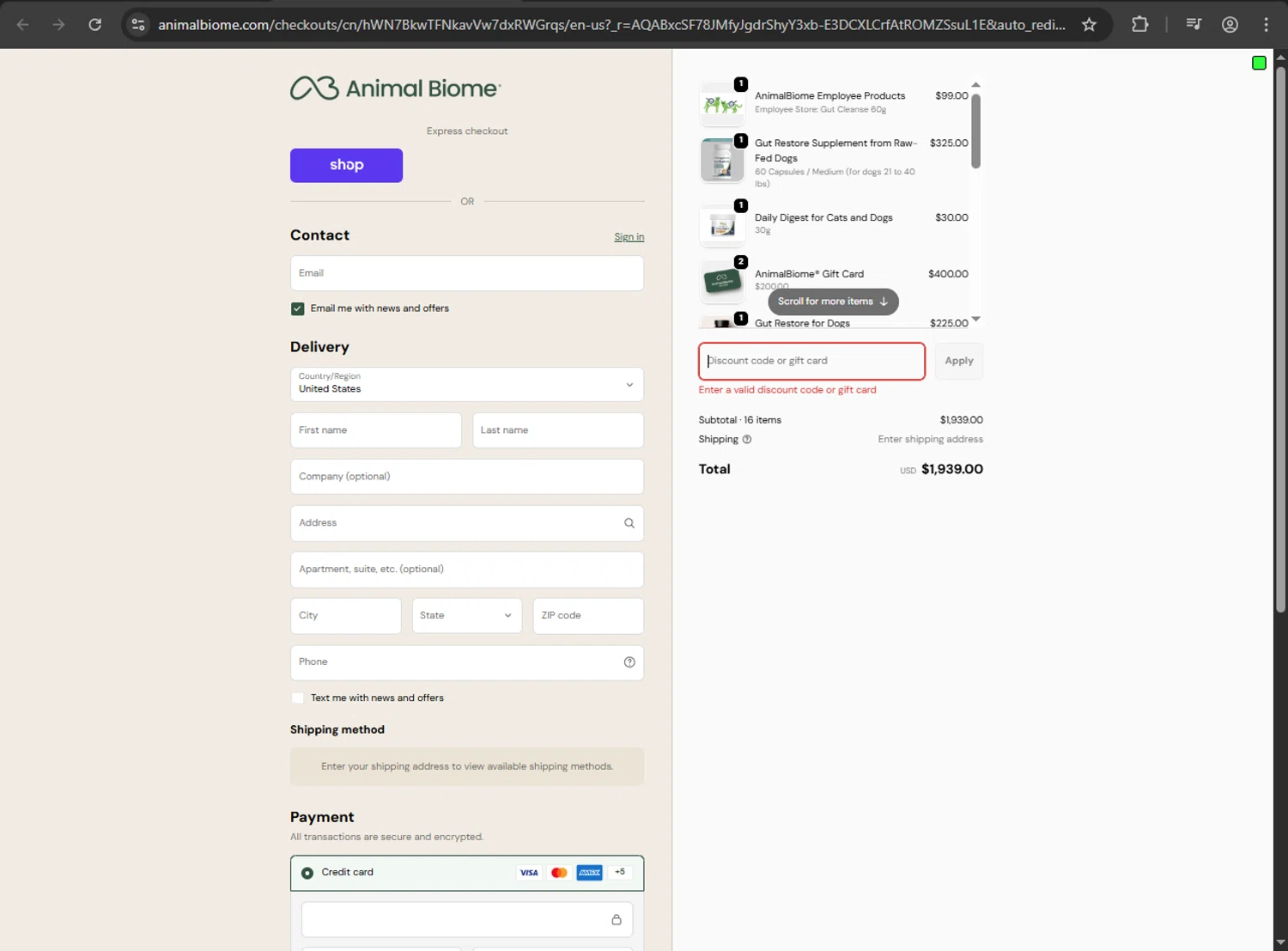
Task: Click the 'Daily Digest for Cats and Dogs' text
Action: coord(823,217)
